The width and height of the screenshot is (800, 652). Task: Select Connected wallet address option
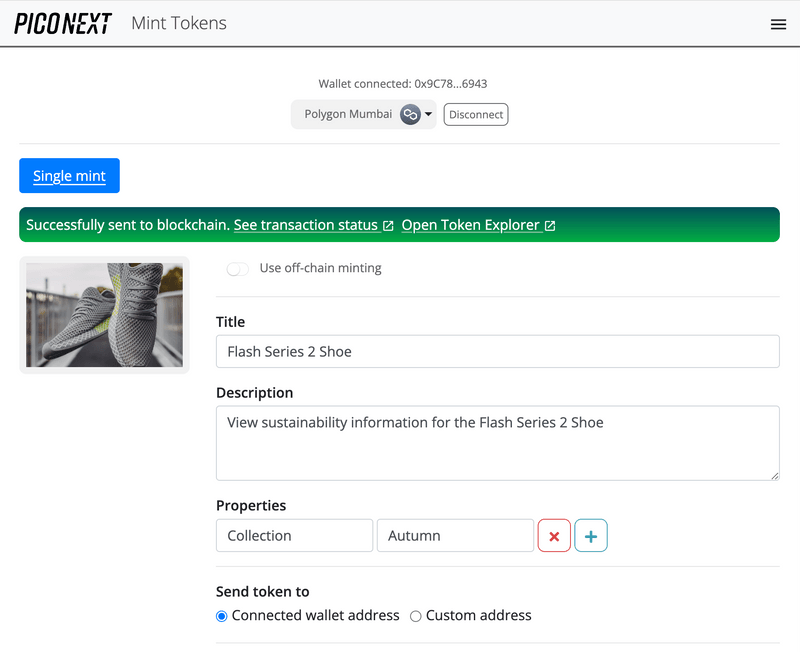pos(222,616)
